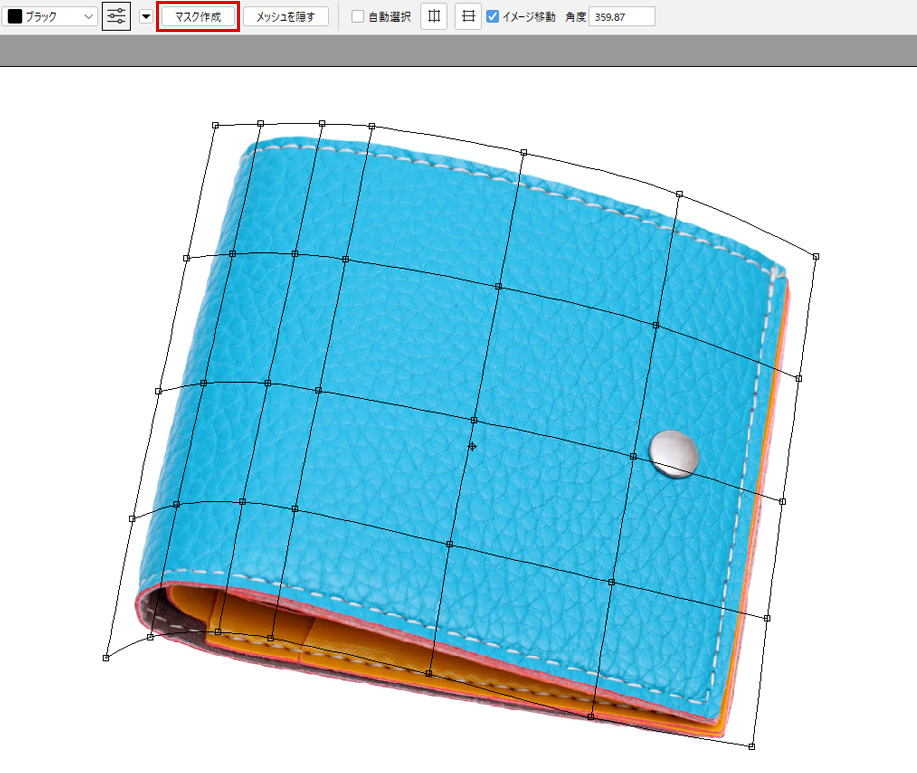Click the silver snap button on the wallet

(x=674, y=454)
